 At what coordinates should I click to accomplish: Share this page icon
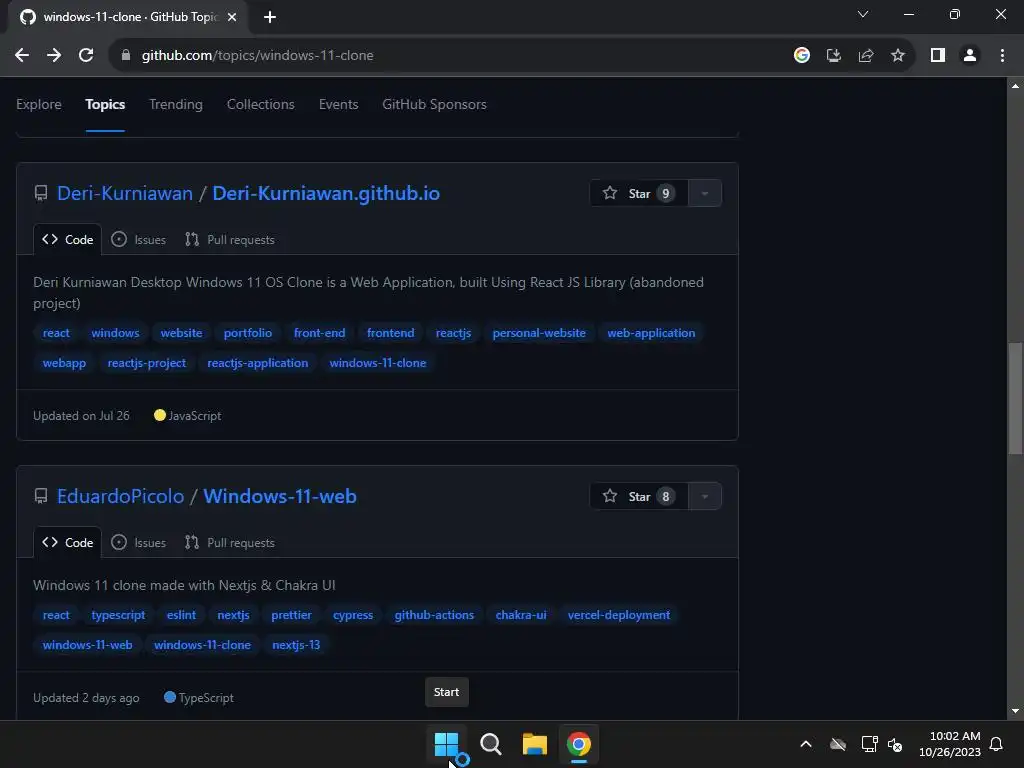coord(866,56)
